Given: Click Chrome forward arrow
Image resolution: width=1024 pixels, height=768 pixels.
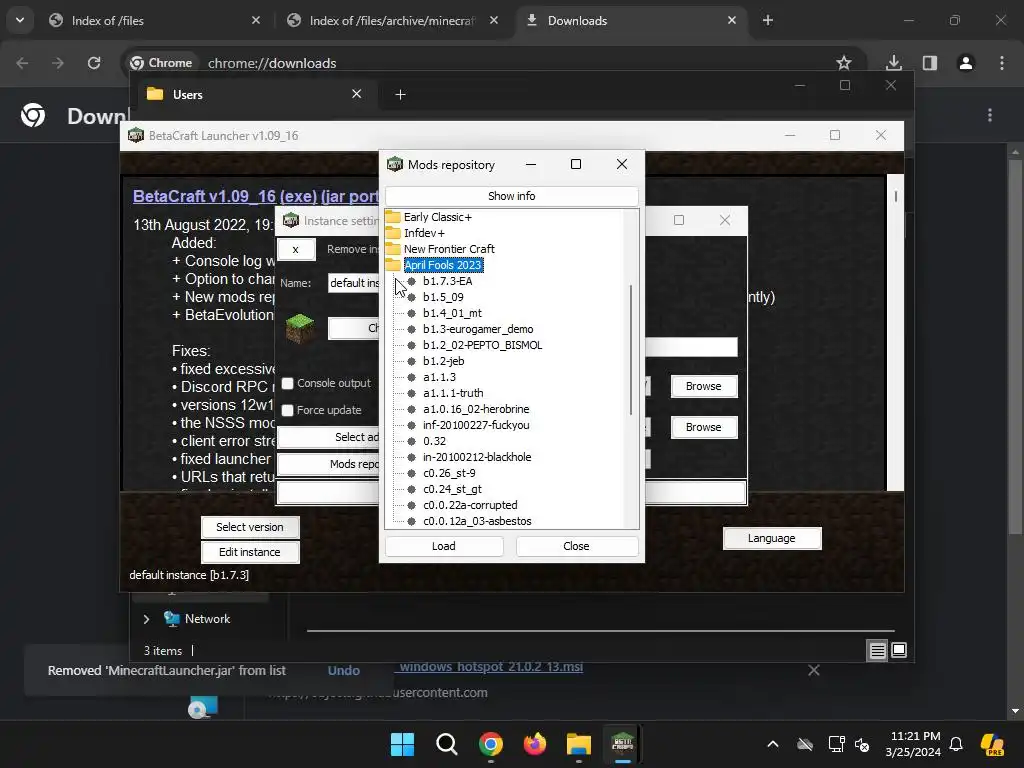Looking at the screenshot, I should pyautogui.click(x=58, y=63).
